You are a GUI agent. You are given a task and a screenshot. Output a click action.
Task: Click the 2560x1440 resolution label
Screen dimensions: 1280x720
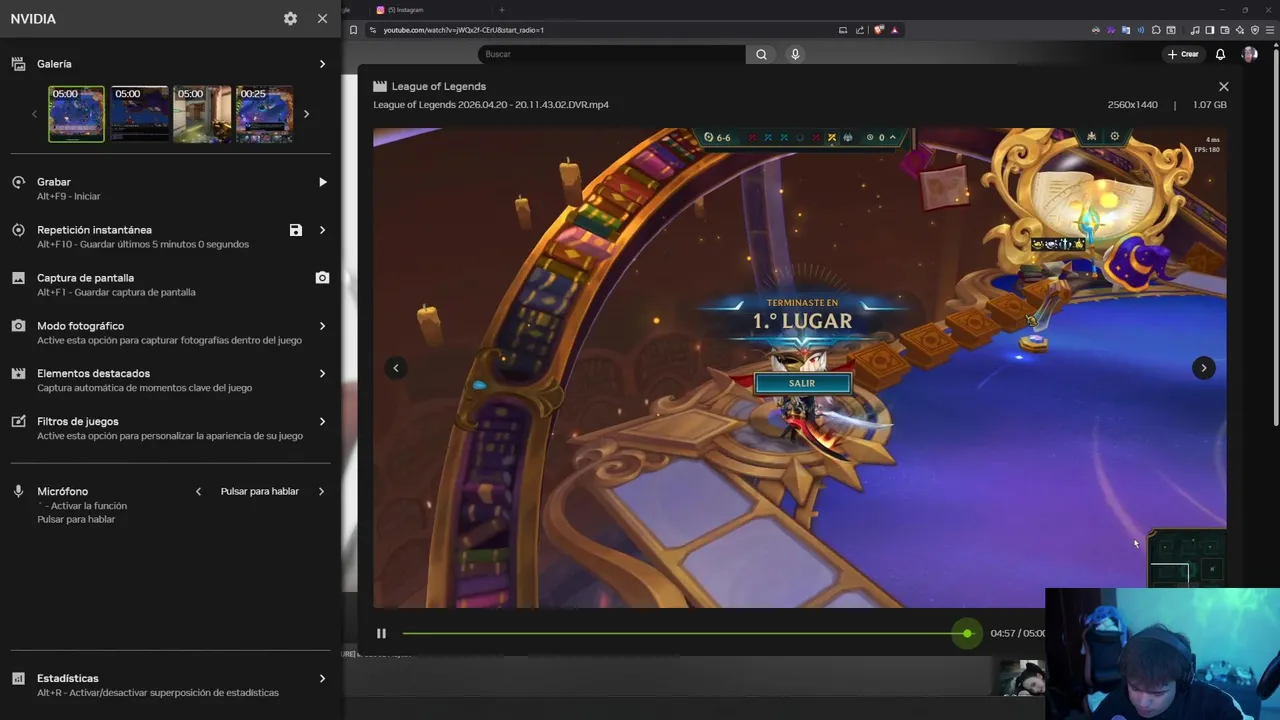point(1133,105)
